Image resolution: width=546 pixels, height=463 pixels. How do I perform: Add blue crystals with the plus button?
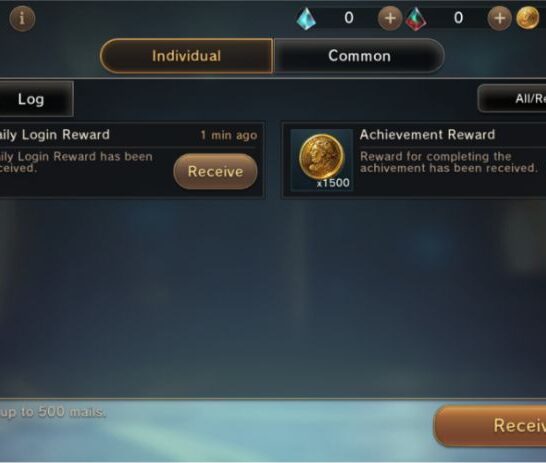pos(390,18)
